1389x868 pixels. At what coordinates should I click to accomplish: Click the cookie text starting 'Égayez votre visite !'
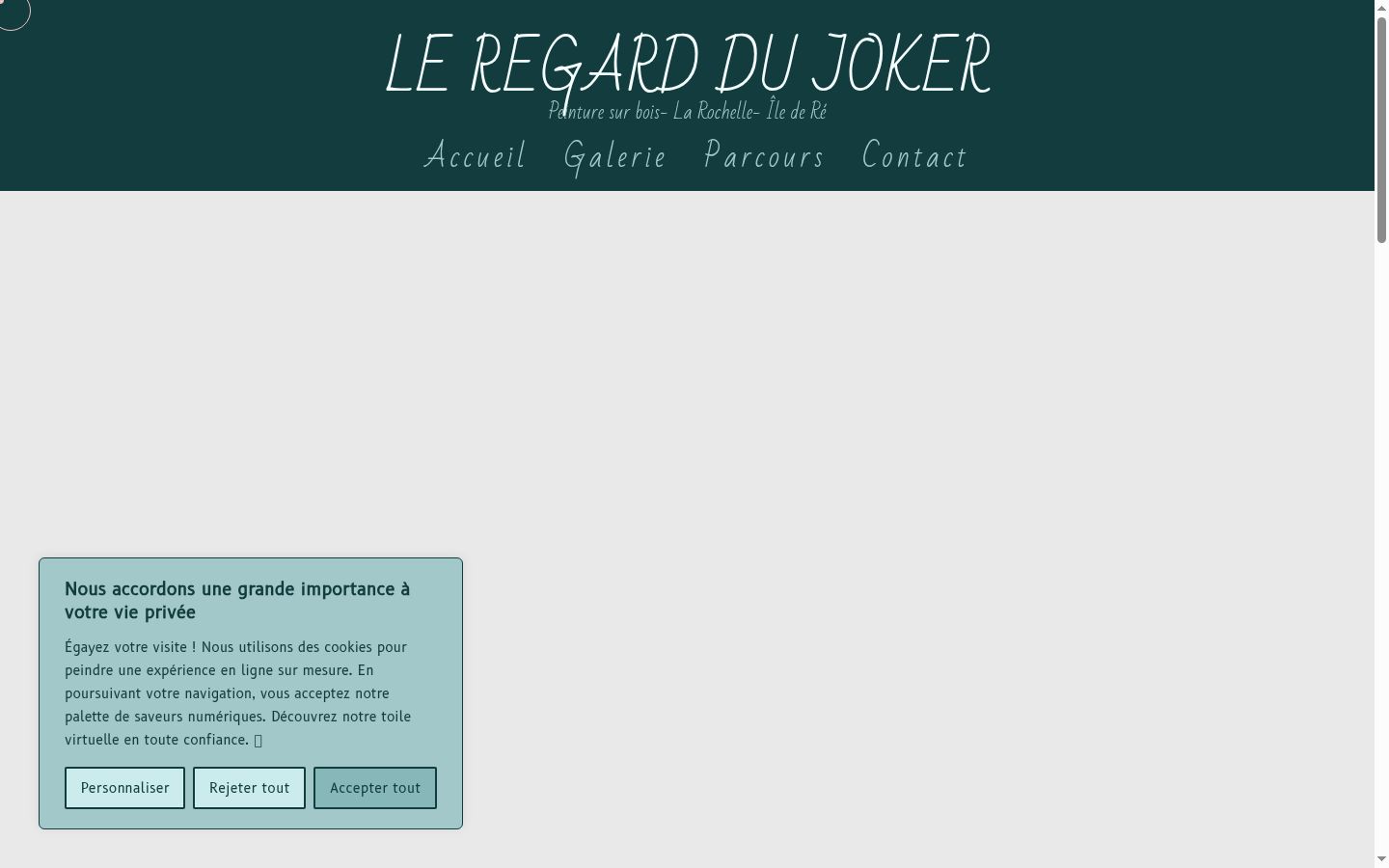click(238, 693)
